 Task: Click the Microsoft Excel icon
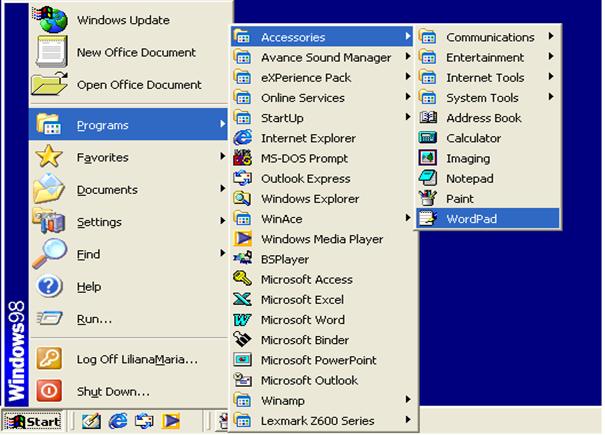click(242, 300)
